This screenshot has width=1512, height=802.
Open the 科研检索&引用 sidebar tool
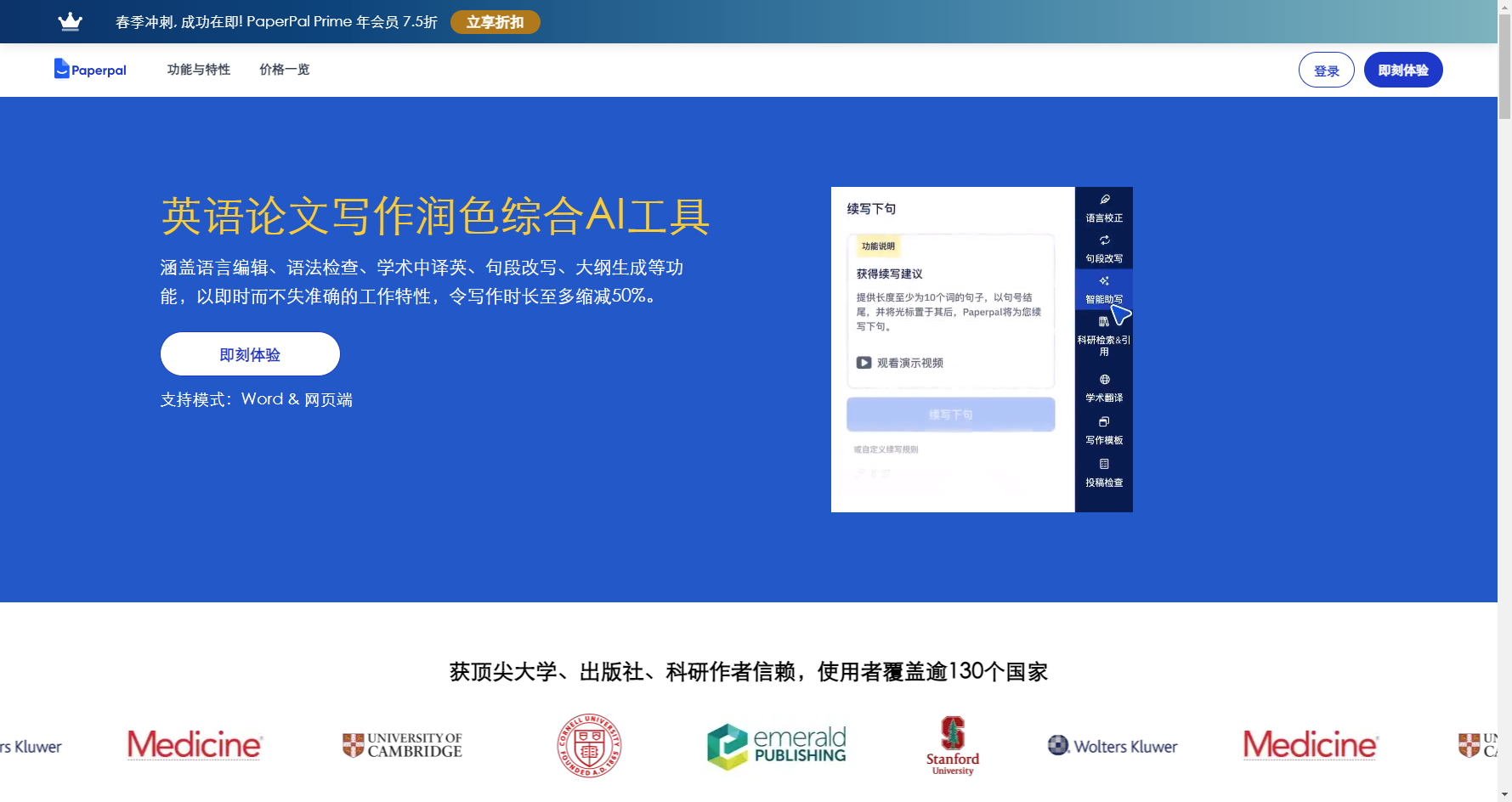tap(1104, 335)
